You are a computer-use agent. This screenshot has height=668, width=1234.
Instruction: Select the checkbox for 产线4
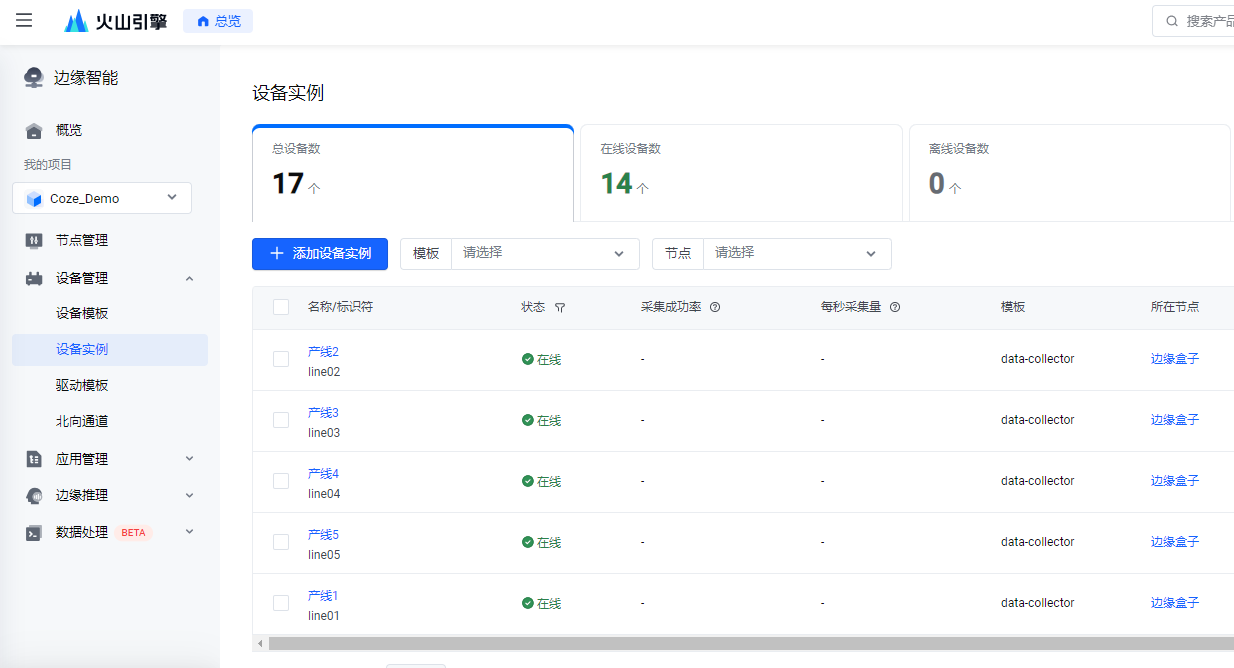pos(281,481)
